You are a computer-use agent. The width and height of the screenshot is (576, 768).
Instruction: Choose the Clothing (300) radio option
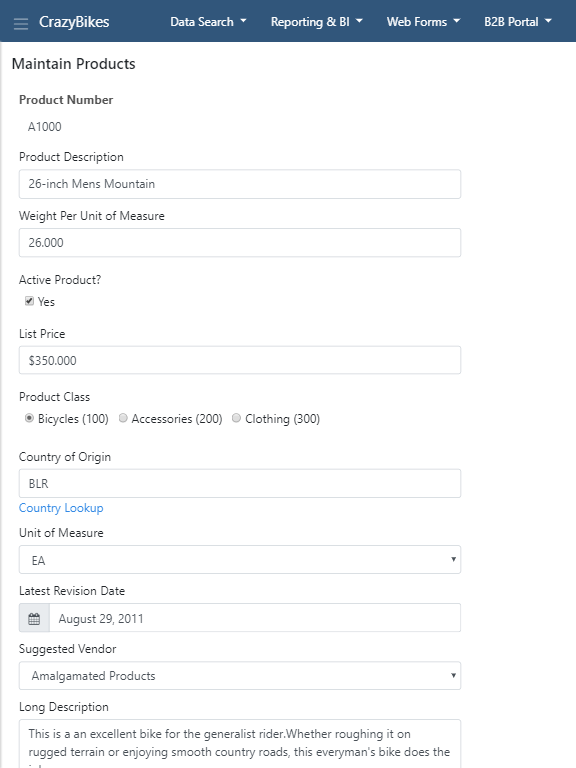click(x=236, y=418)
